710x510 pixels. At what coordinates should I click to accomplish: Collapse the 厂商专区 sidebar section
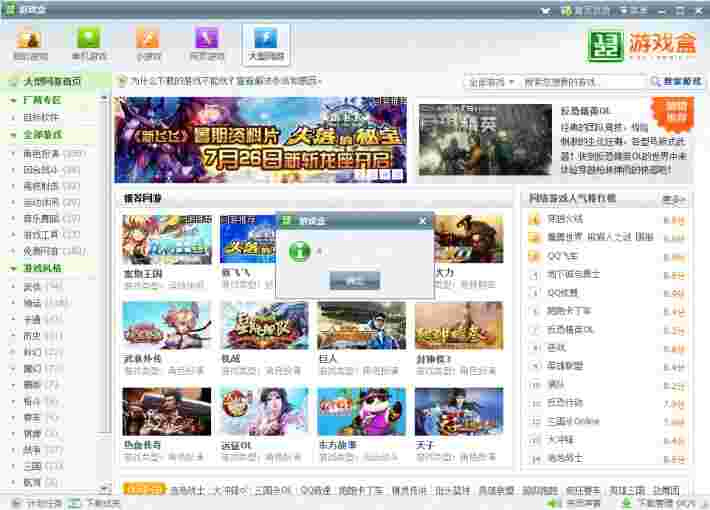click(13, 100)
